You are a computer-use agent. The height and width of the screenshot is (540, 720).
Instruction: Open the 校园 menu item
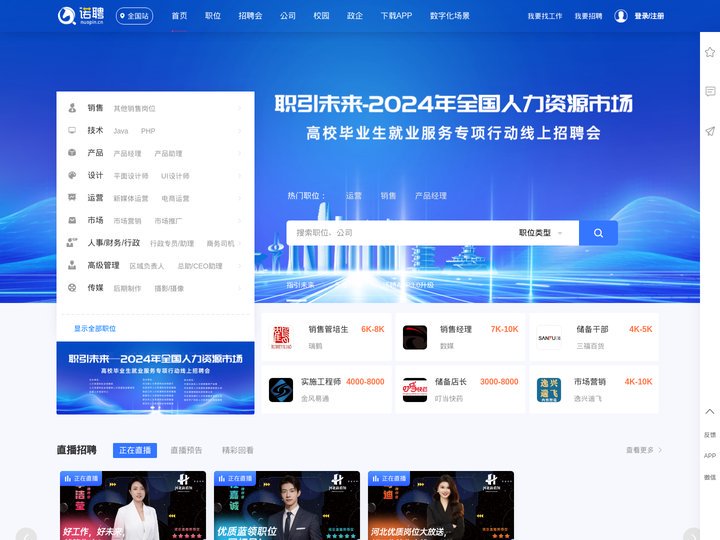(x=321, y=16)
